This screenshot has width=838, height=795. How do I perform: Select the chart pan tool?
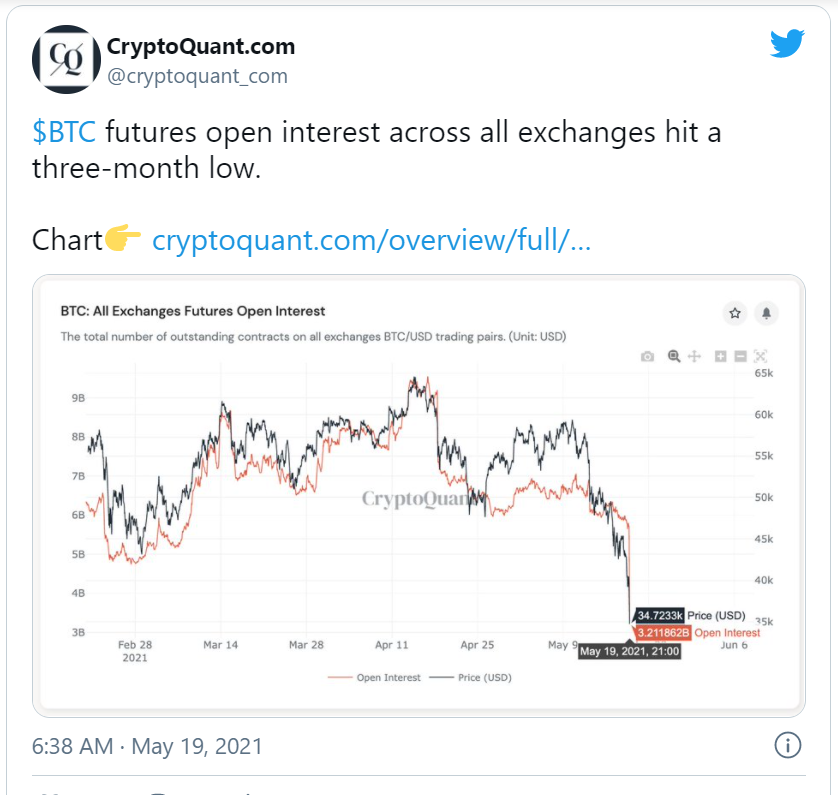click(x=694, y=356)
